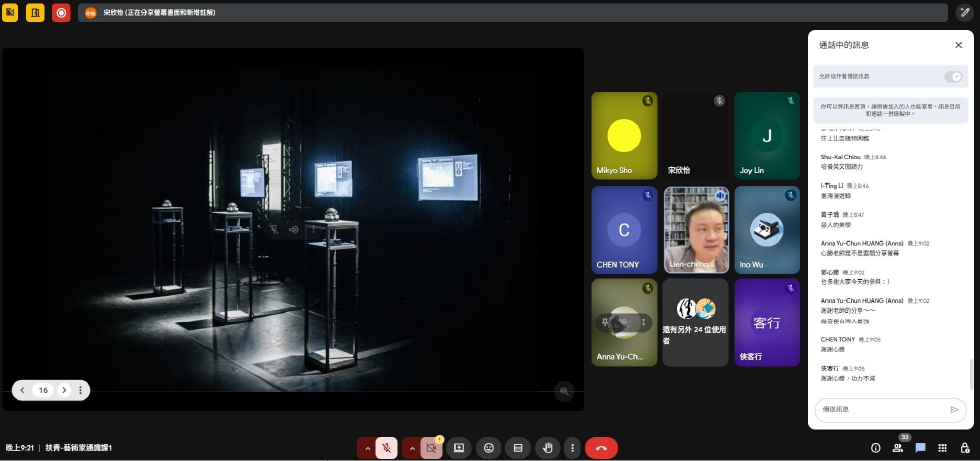Open host controls lock icon
980x461 pixels.
pyautogui.click(x=964, y=448)
